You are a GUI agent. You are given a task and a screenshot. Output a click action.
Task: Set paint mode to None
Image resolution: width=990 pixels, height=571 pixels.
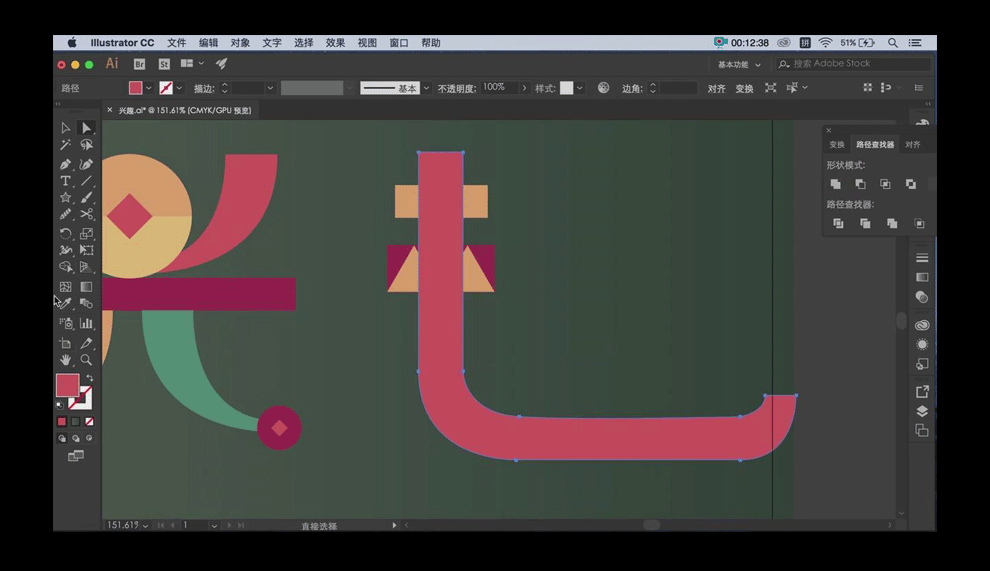[90, 422]
